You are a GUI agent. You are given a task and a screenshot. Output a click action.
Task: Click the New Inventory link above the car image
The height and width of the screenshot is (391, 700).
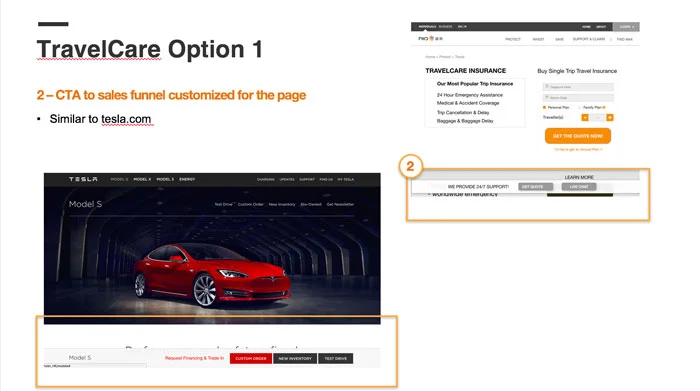[282, 204]
